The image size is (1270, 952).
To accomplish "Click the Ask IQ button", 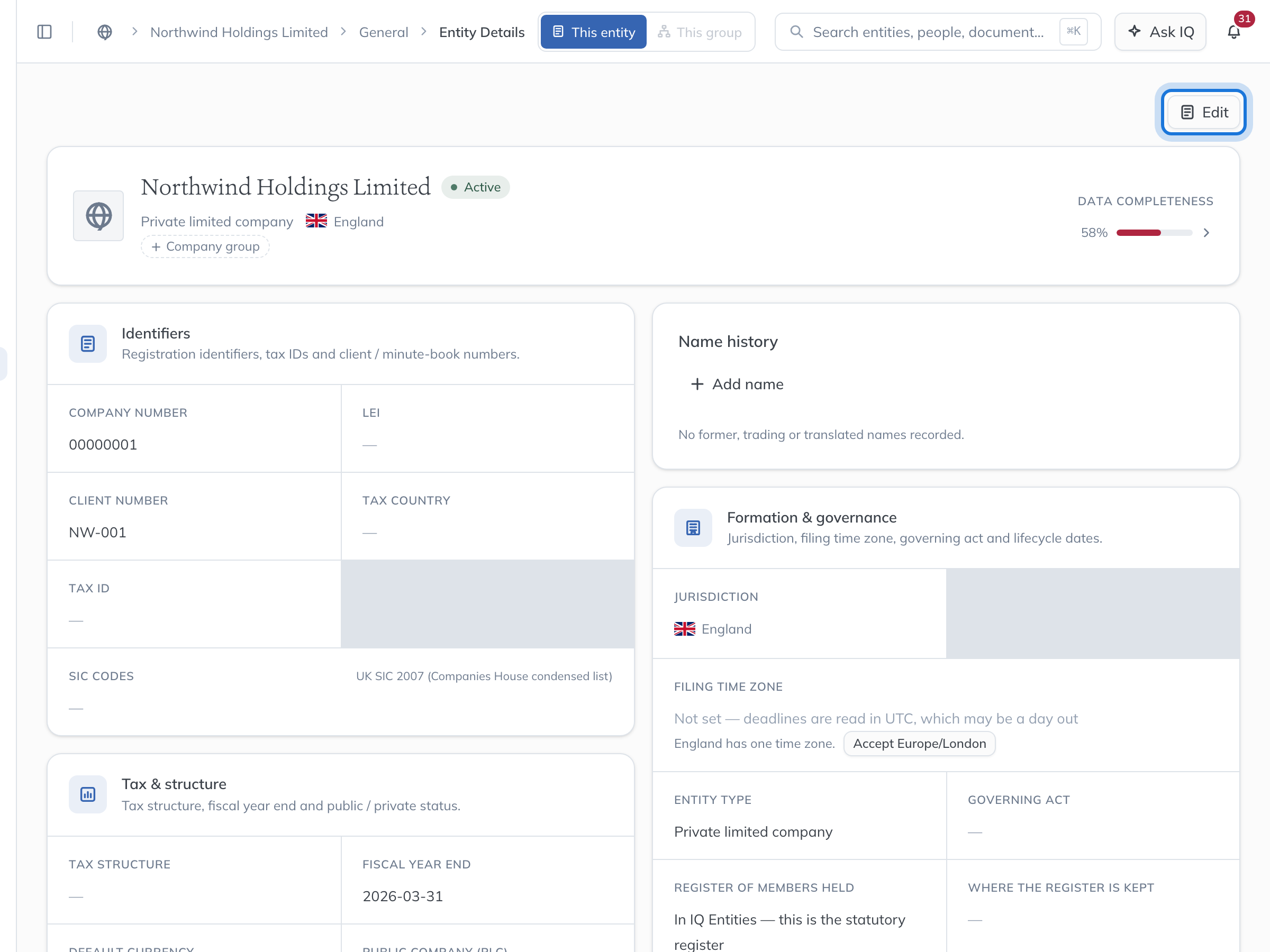I will click(x=1160, y=32).
